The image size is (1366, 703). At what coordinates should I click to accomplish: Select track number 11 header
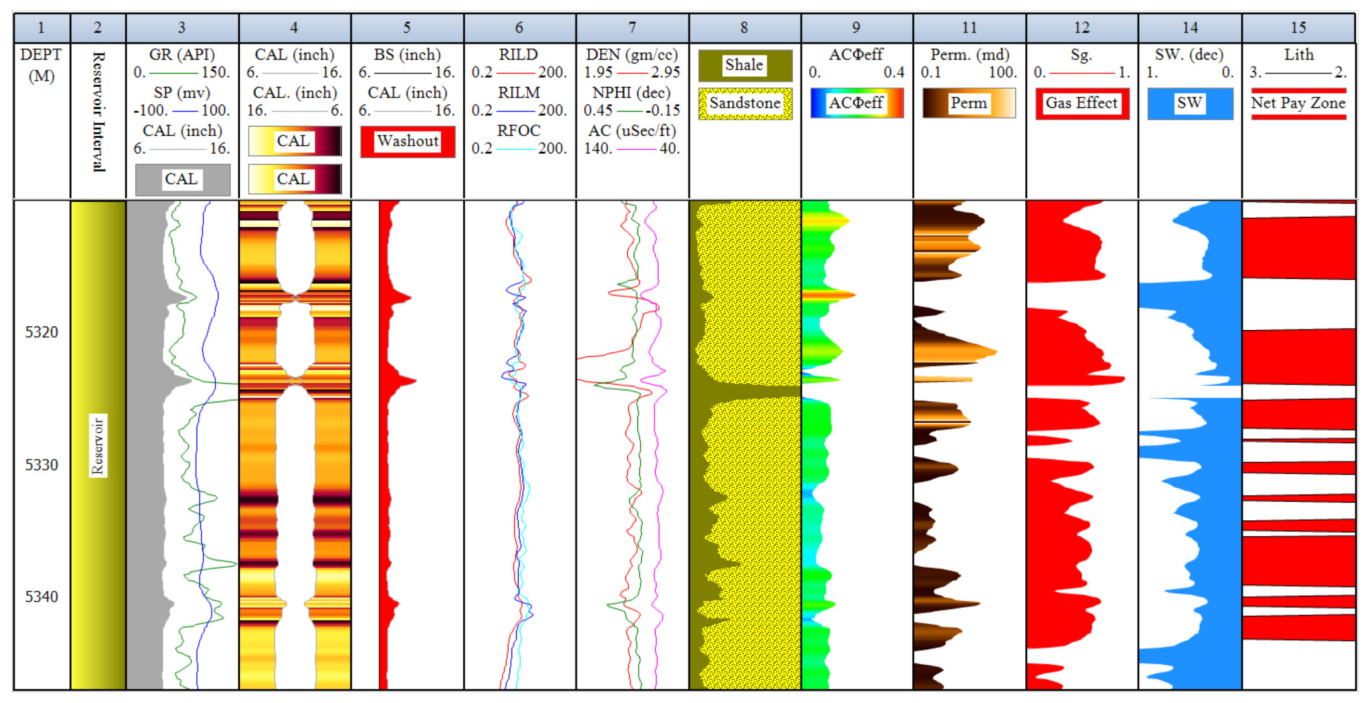tap(969, 27)
